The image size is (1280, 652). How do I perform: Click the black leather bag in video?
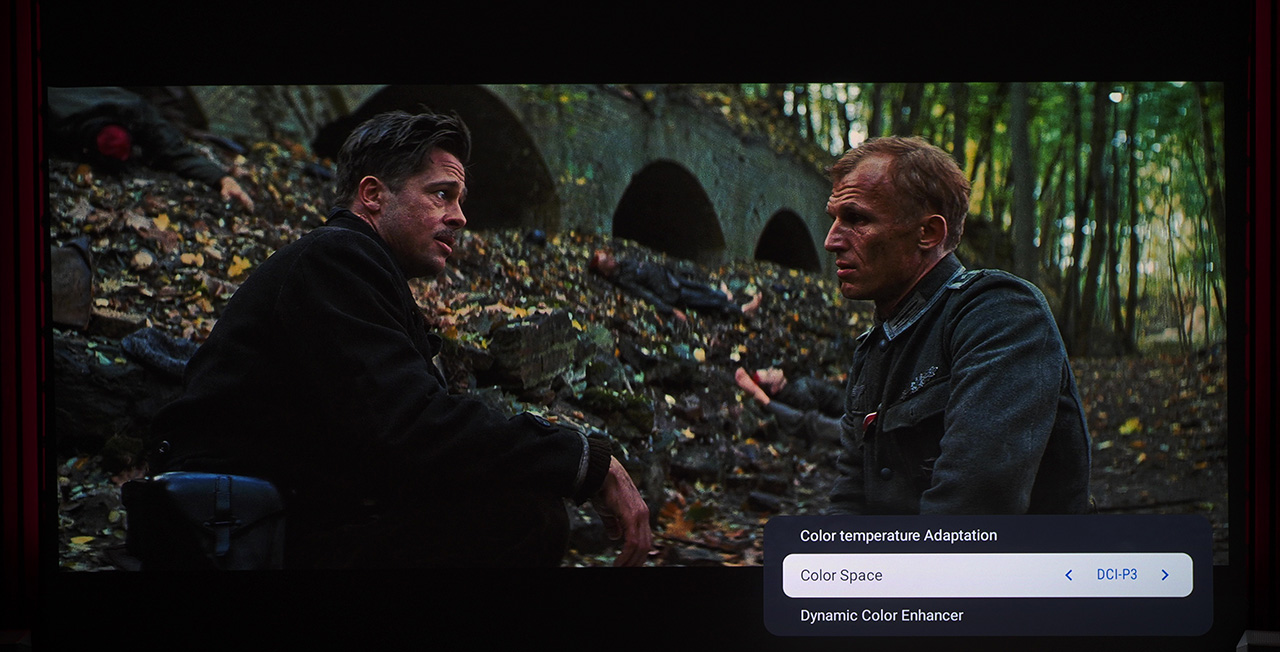point(203,519)
